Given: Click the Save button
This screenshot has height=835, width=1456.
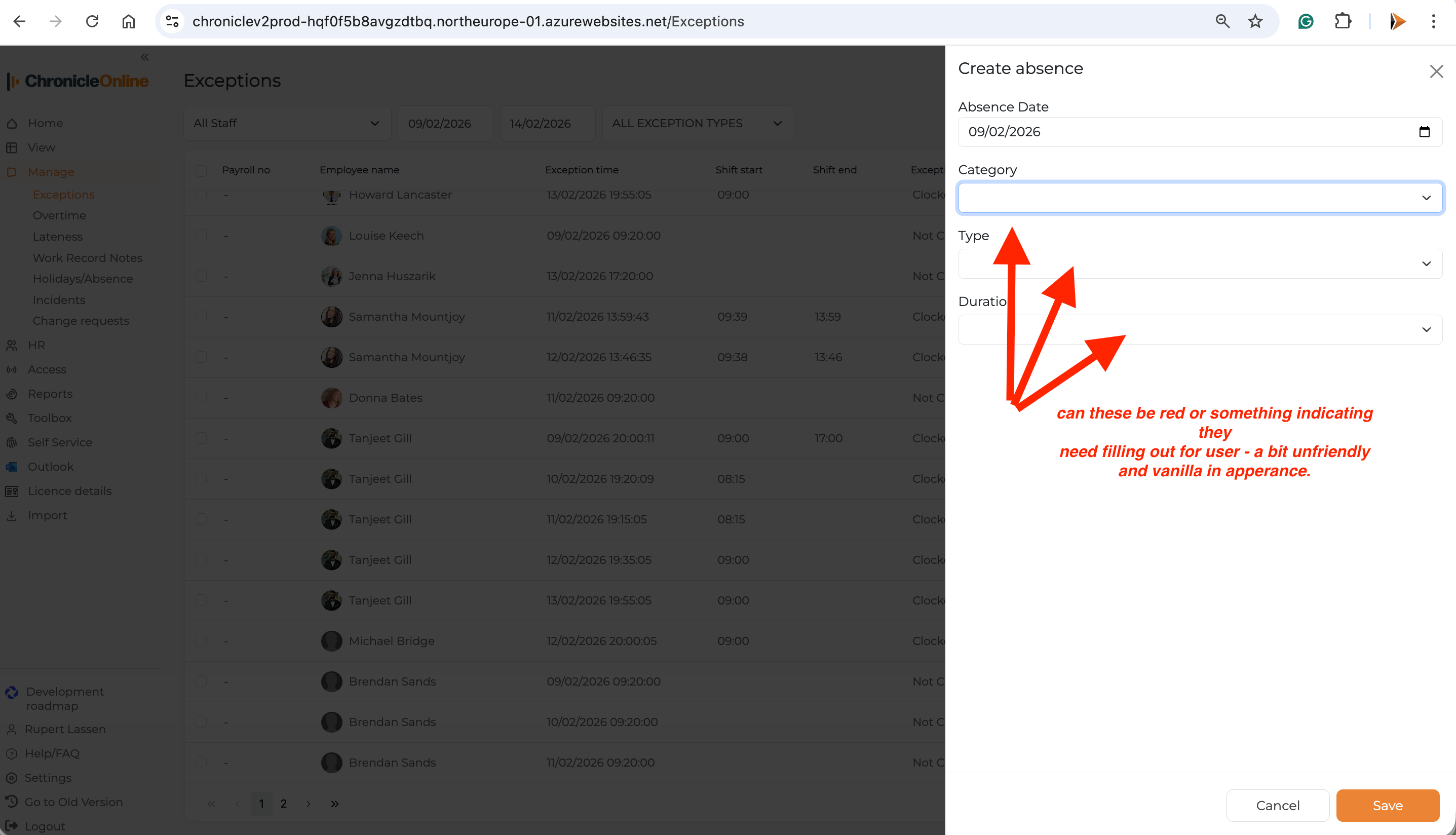Looking at the screenshot, I should pyautogui.click(x=1387, y=805).
